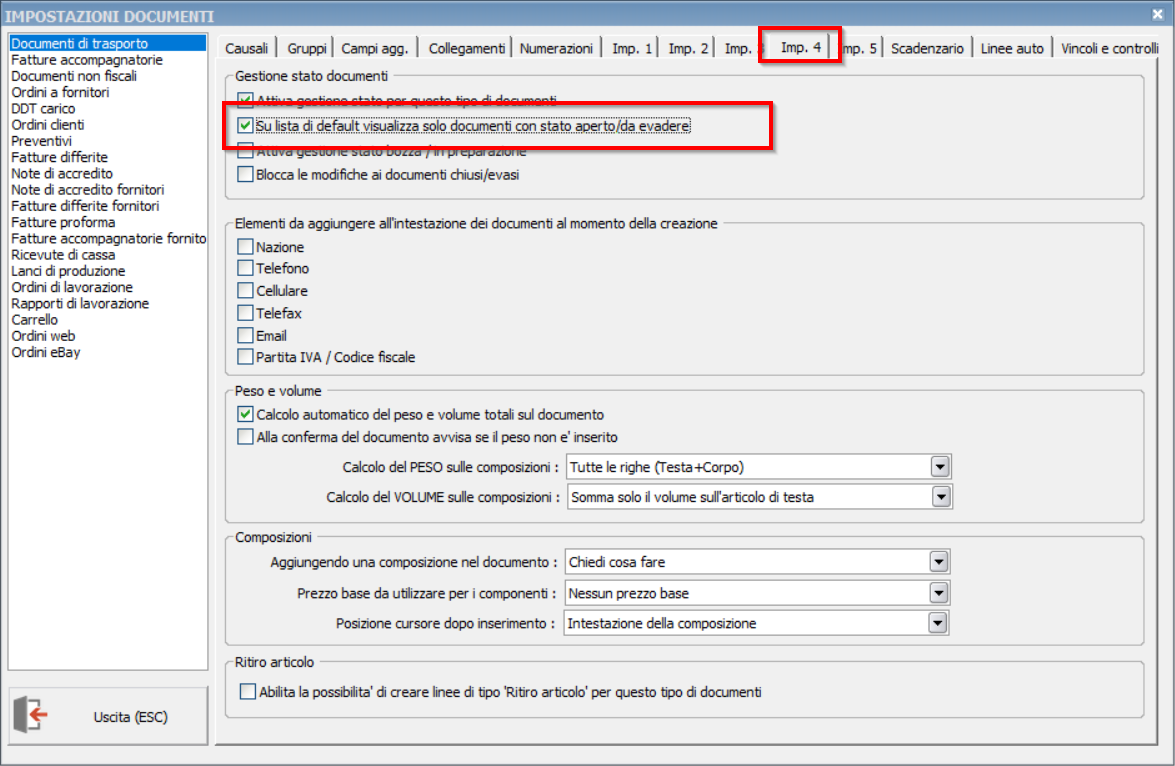Switch to the Linee auto tab

point(1012,48)
